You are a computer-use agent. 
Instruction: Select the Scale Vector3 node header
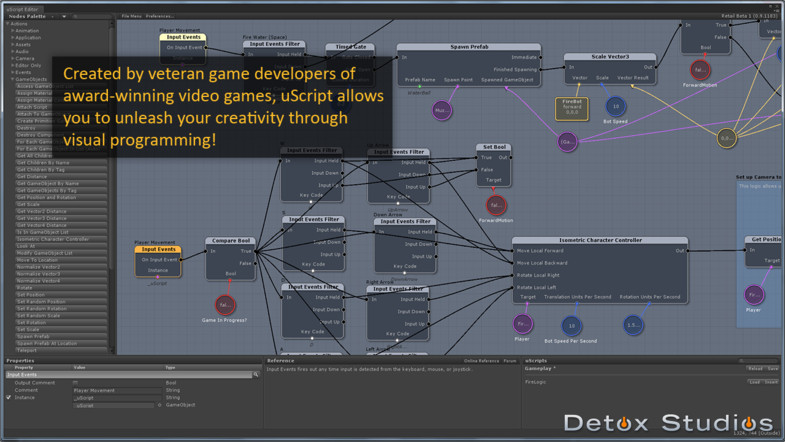pyautogui.click(x=610, y=57)
